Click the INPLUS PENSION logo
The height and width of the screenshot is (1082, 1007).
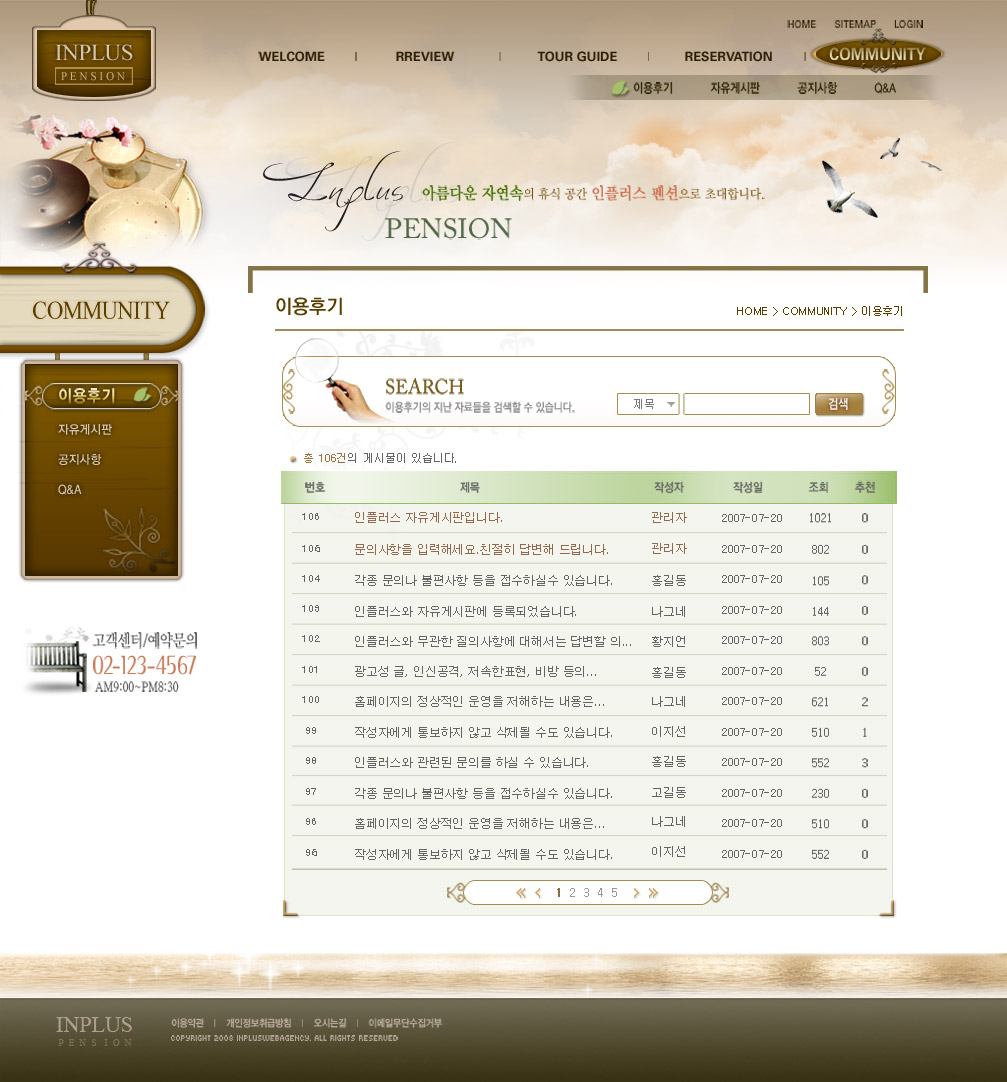94,62
